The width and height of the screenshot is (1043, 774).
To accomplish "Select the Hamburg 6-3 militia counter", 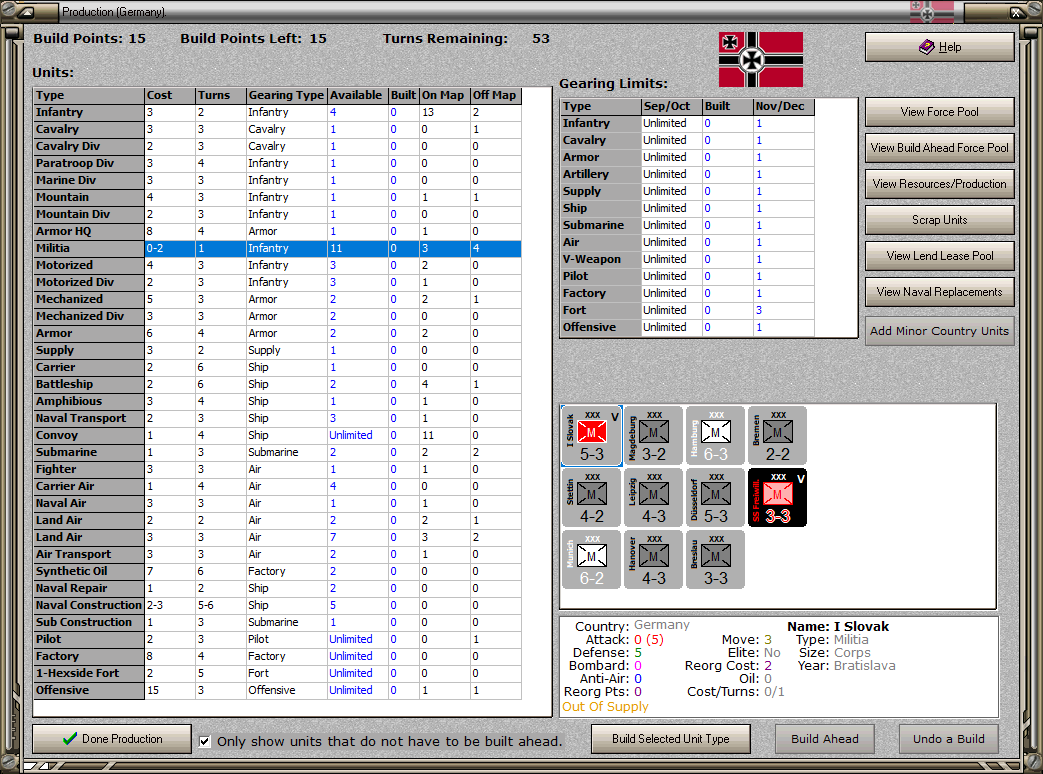I will (715, 436).
